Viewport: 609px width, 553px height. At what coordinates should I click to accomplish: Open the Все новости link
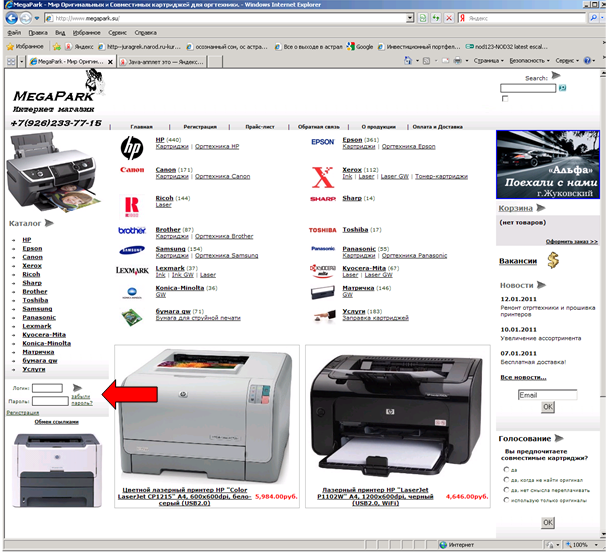click(x=523, y=377)
